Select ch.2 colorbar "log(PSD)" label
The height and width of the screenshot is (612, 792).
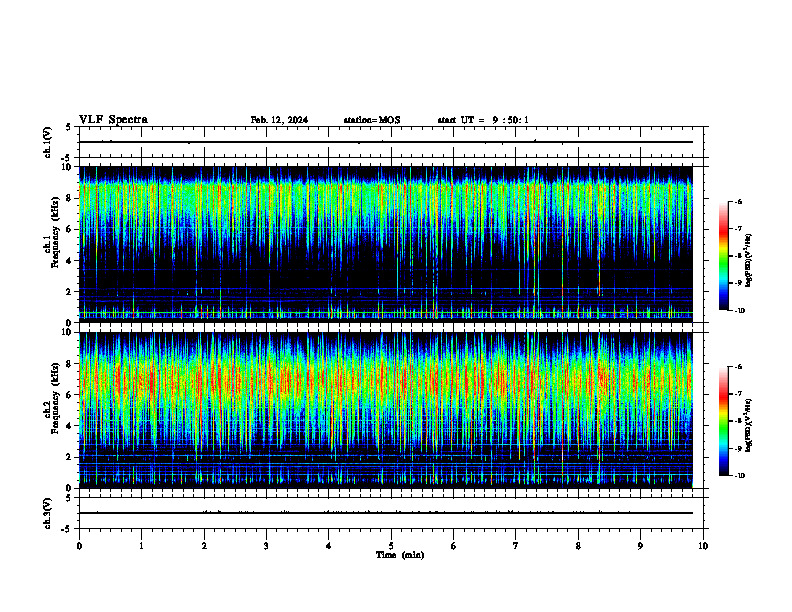click(x=749, y=425)
